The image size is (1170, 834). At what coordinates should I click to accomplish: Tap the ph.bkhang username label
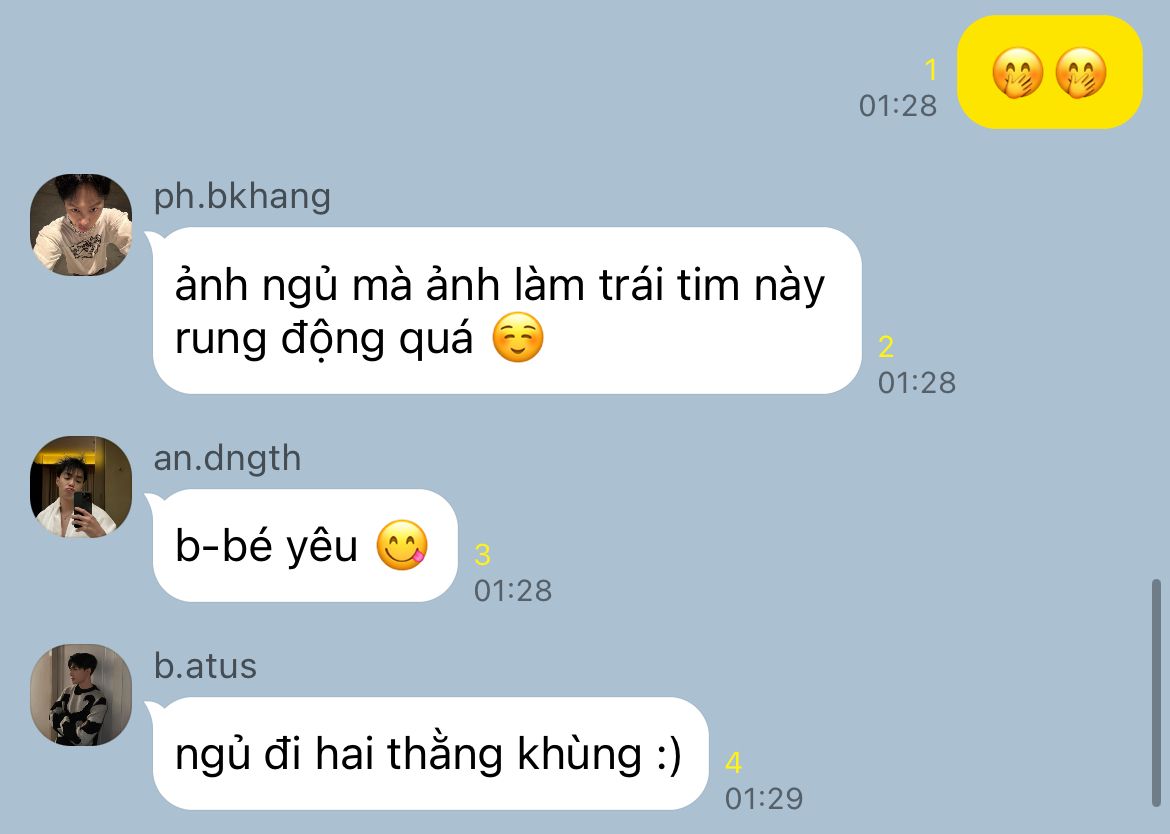coord(242,197)
